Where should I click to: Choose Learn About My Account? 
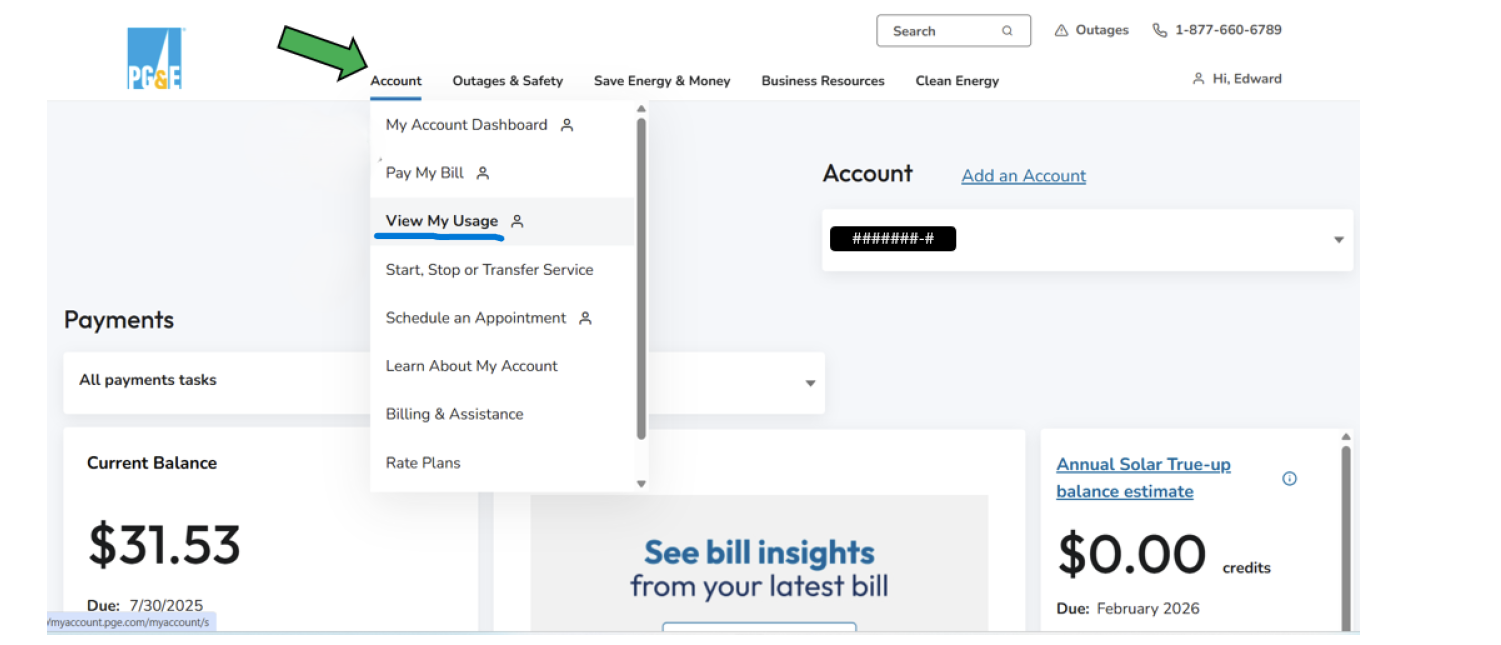pyautogui.click(x=502, y=366)
